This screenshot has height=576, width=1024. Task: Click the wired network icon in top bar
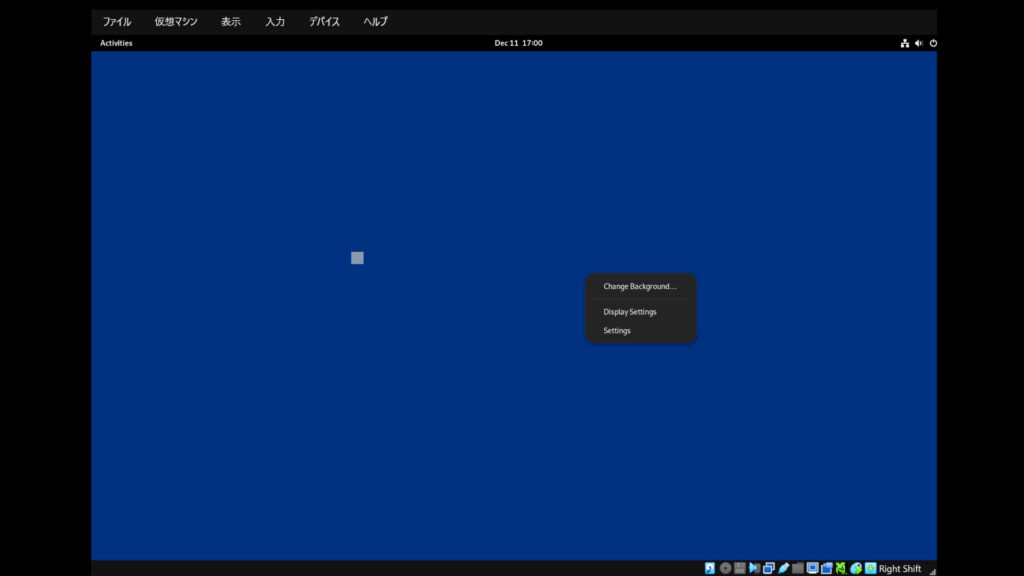click(x=905, y=43)
